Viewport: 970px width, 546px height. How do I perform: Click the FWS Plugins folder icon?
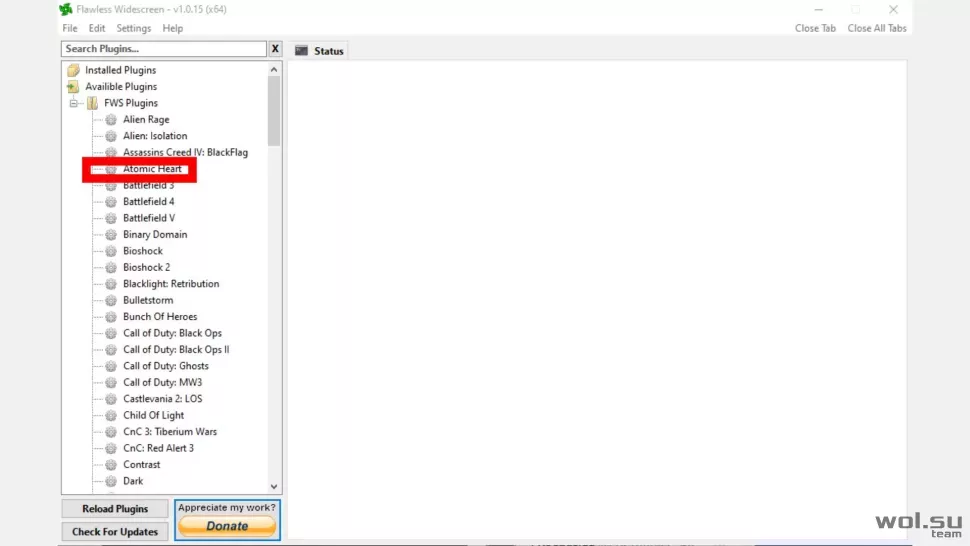[92, 103]
